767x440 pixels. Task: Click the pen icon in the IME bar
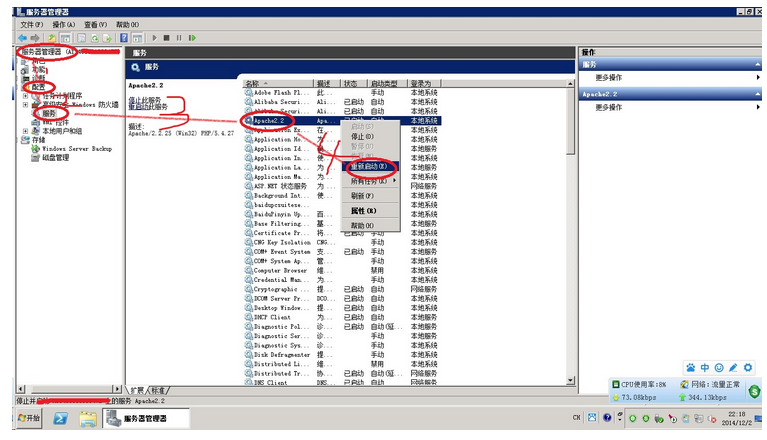coord(733,368)
